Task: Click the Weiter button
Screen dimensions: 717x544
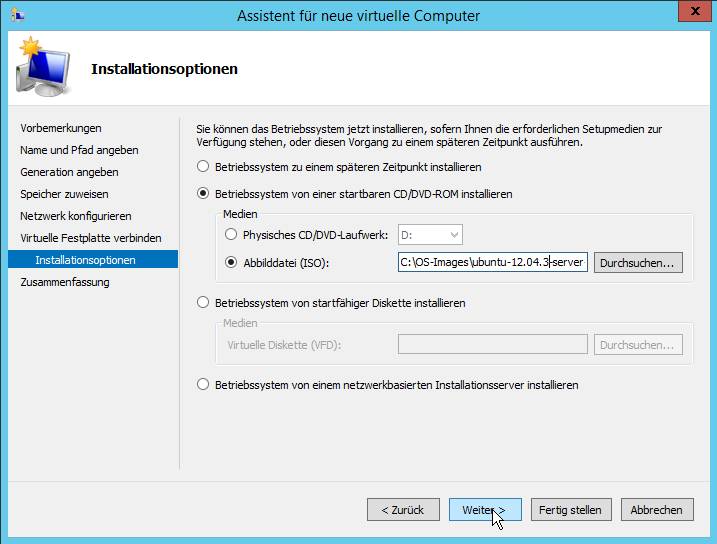Action: pos(485,510)
